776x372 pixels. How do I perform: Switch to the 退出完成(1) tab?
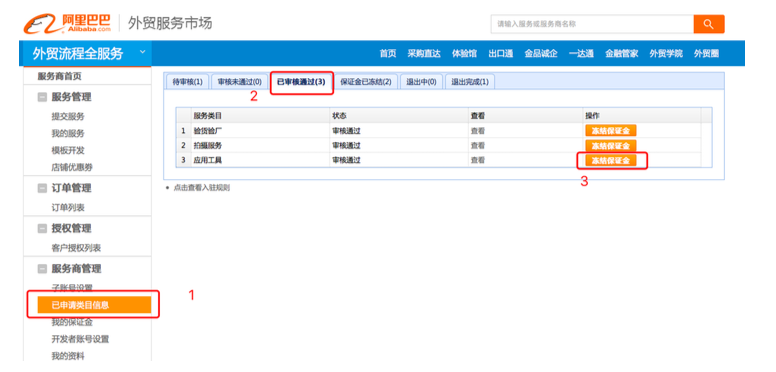(x=470, y=82)
